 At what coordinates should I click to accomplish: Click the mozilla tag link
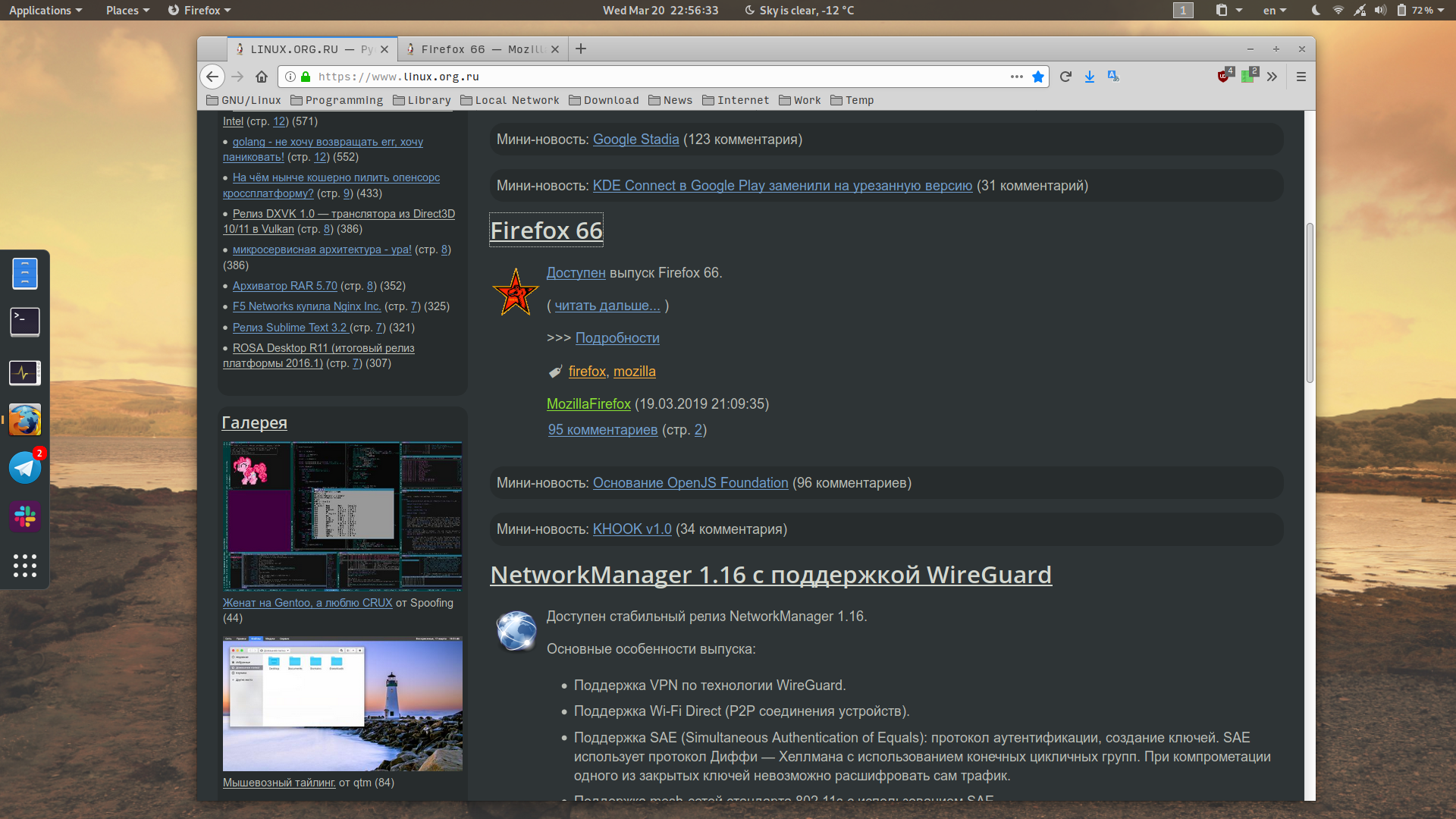click(x=634, y=372)
